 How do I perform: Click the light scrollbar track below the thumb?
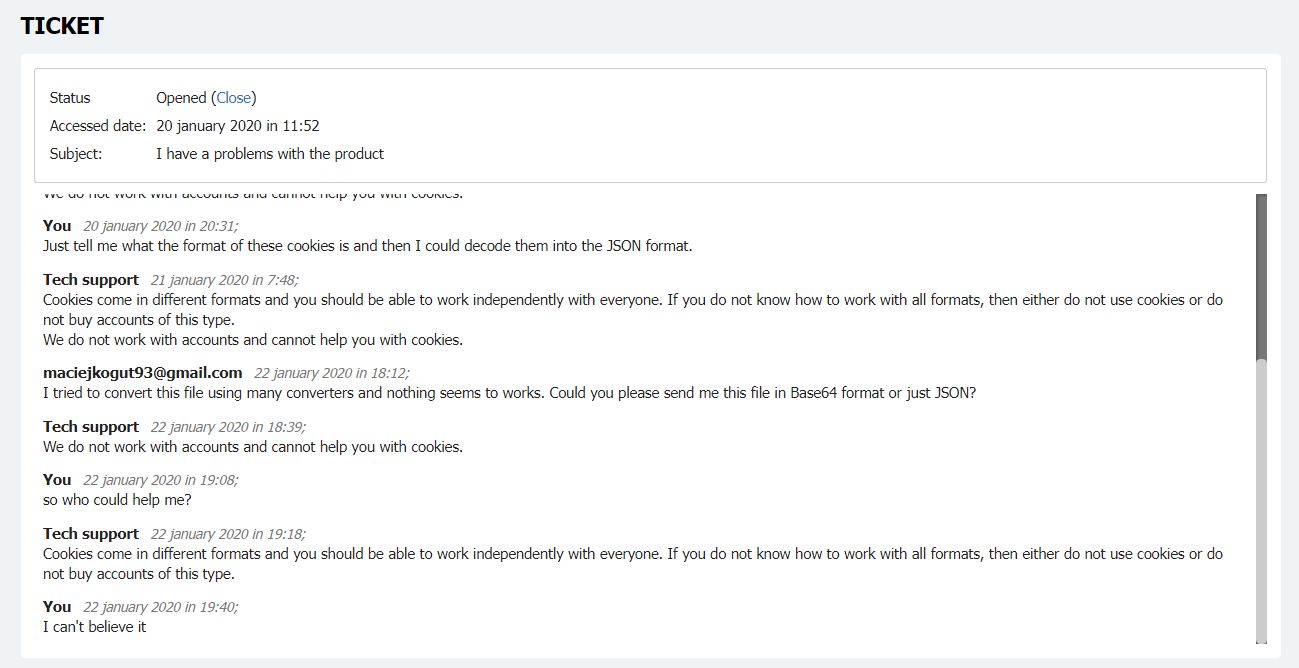(x=1261, y=497)
